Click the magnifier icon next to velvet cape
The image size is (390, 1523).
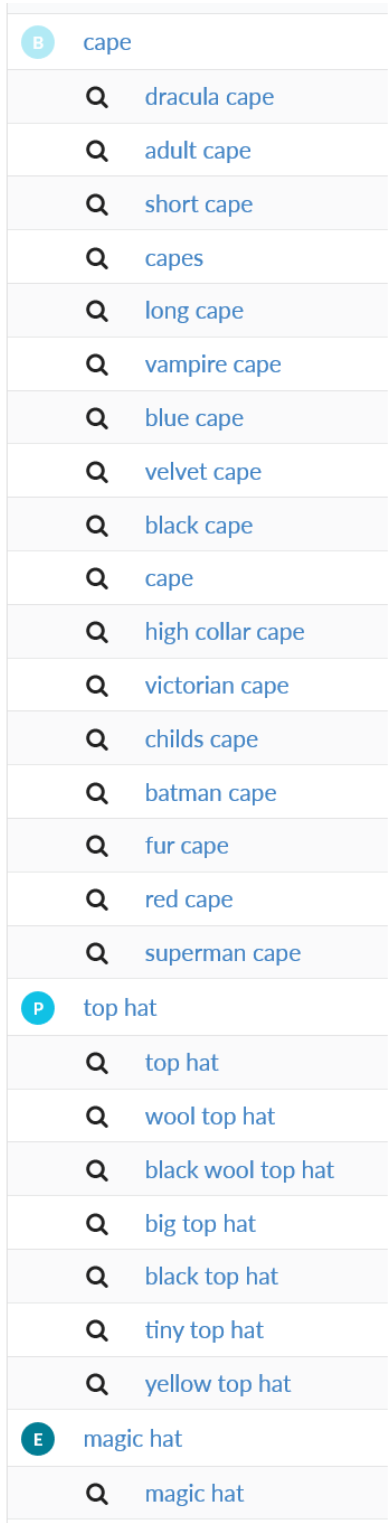(97, 472)
